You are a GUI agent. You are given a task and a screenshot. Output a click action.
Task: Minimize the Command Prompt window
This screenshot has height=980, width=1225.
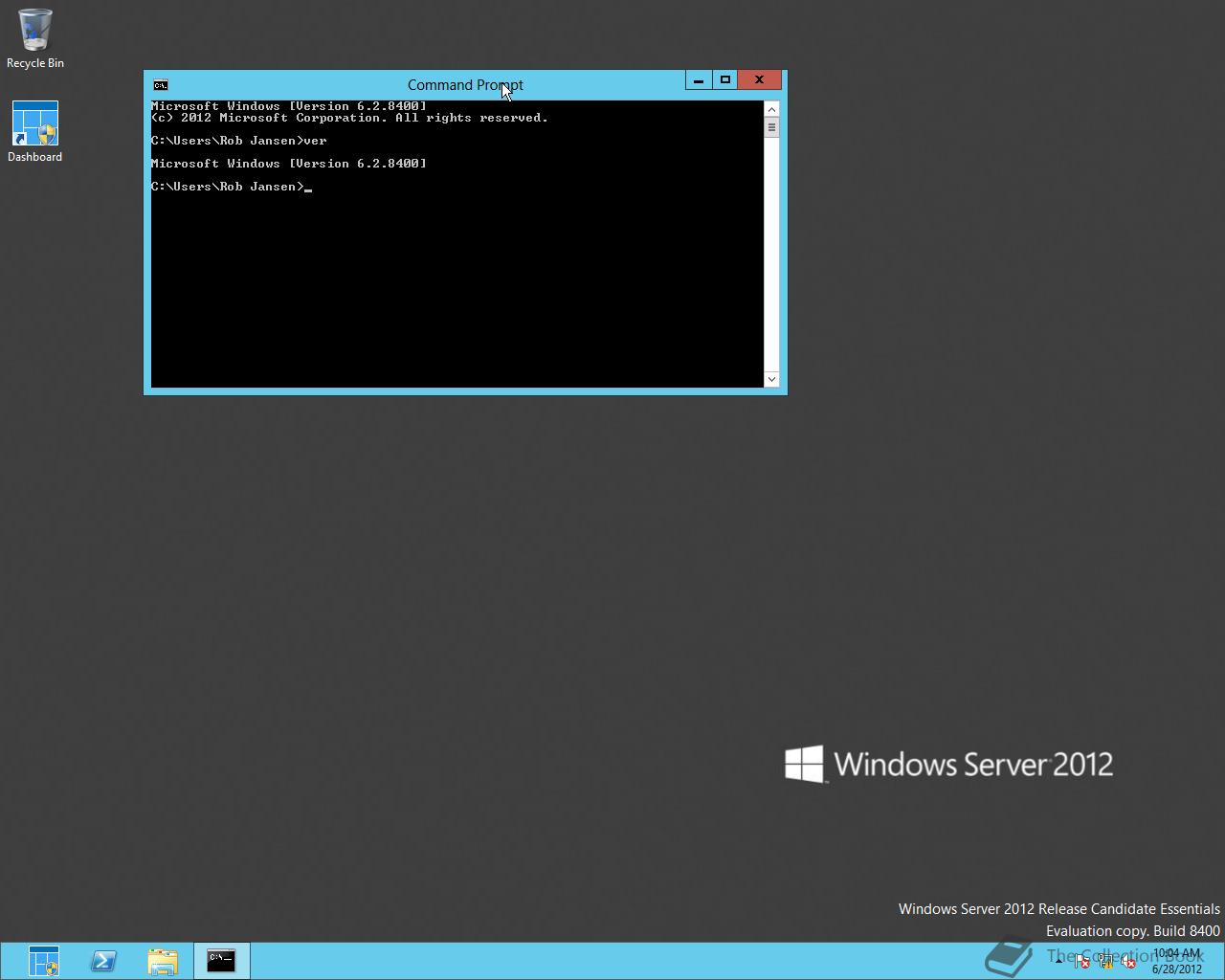point(699,80)
